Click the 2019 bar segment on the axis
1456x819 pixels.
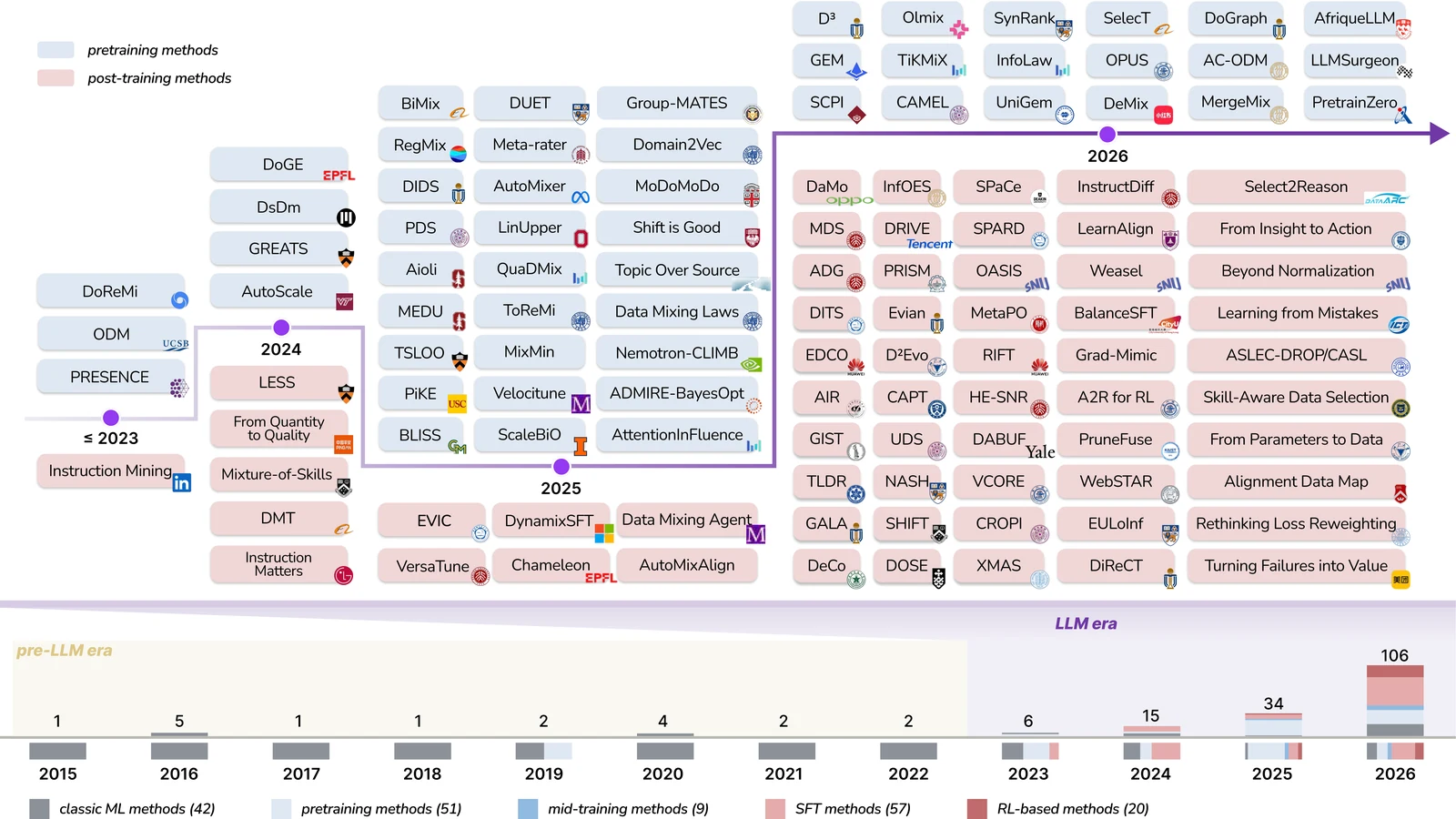[x=544, y=751]
